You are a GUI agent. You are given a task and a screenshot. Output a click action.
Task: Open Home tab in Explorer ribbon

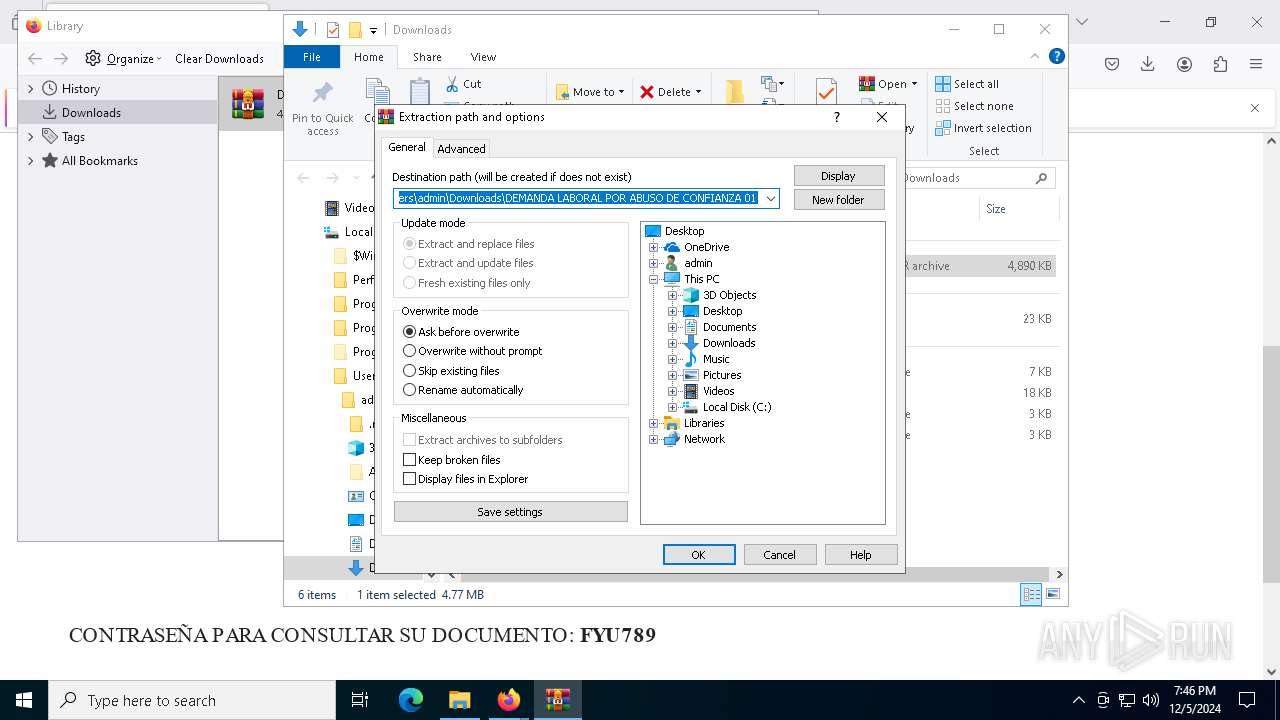(x=368, y=57)
